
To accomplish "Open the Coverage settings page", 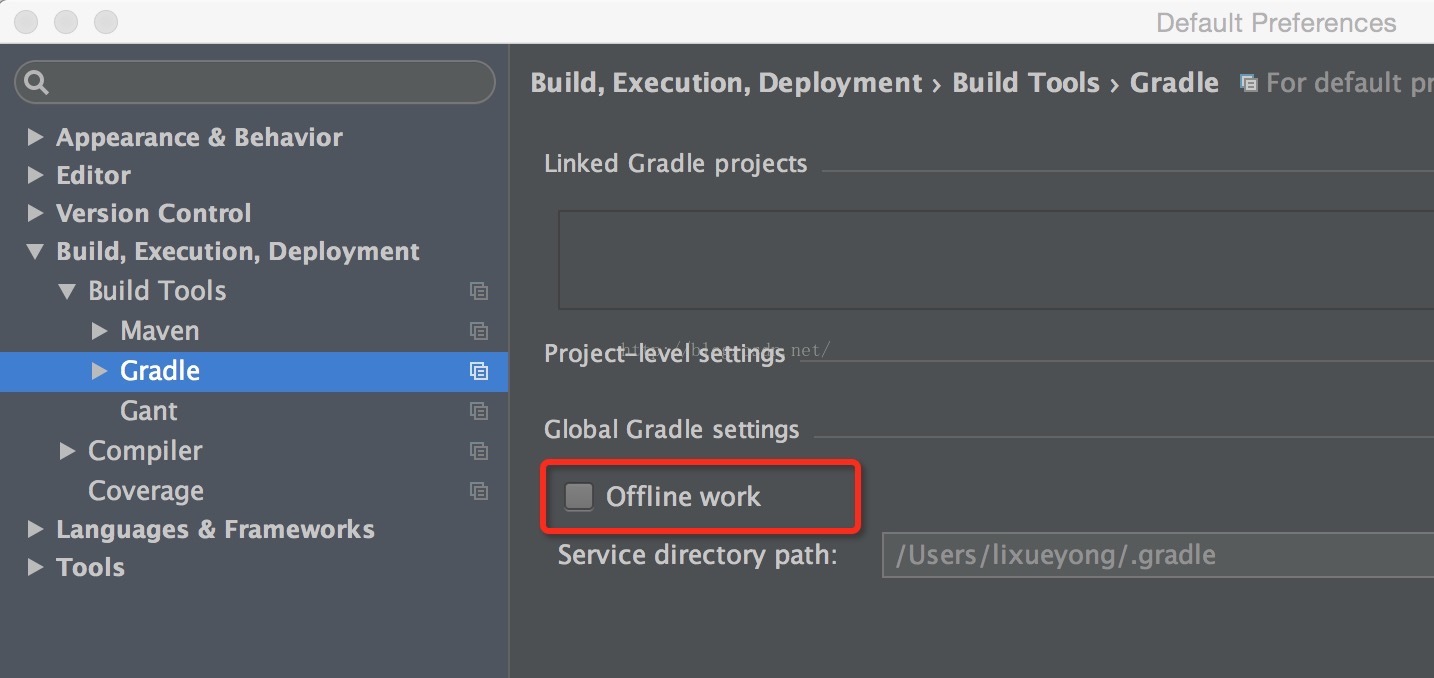I will (146, 491).
